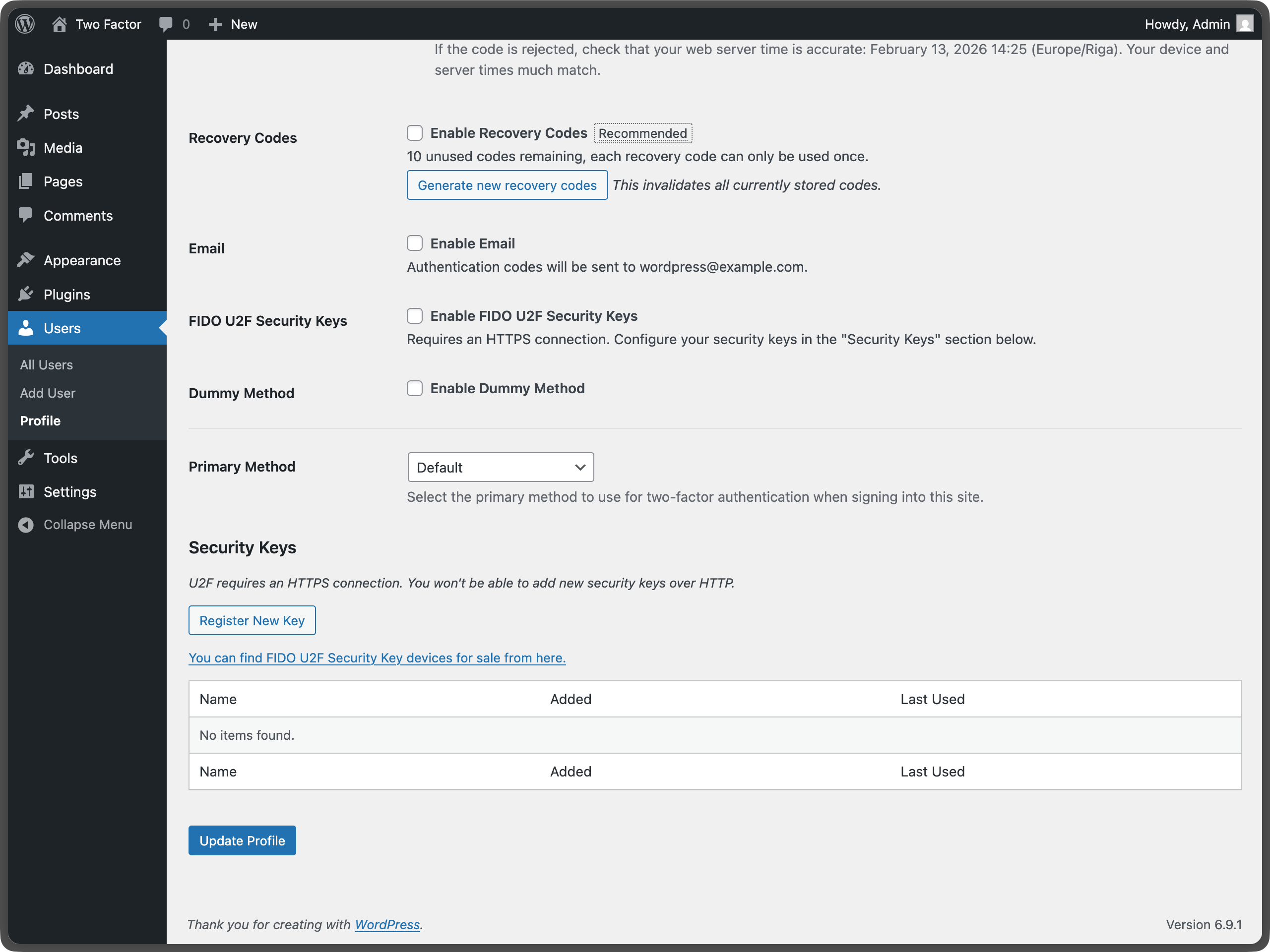Enable Recovery Codes checkbox
1270x952 pixels.
(415, 132)
